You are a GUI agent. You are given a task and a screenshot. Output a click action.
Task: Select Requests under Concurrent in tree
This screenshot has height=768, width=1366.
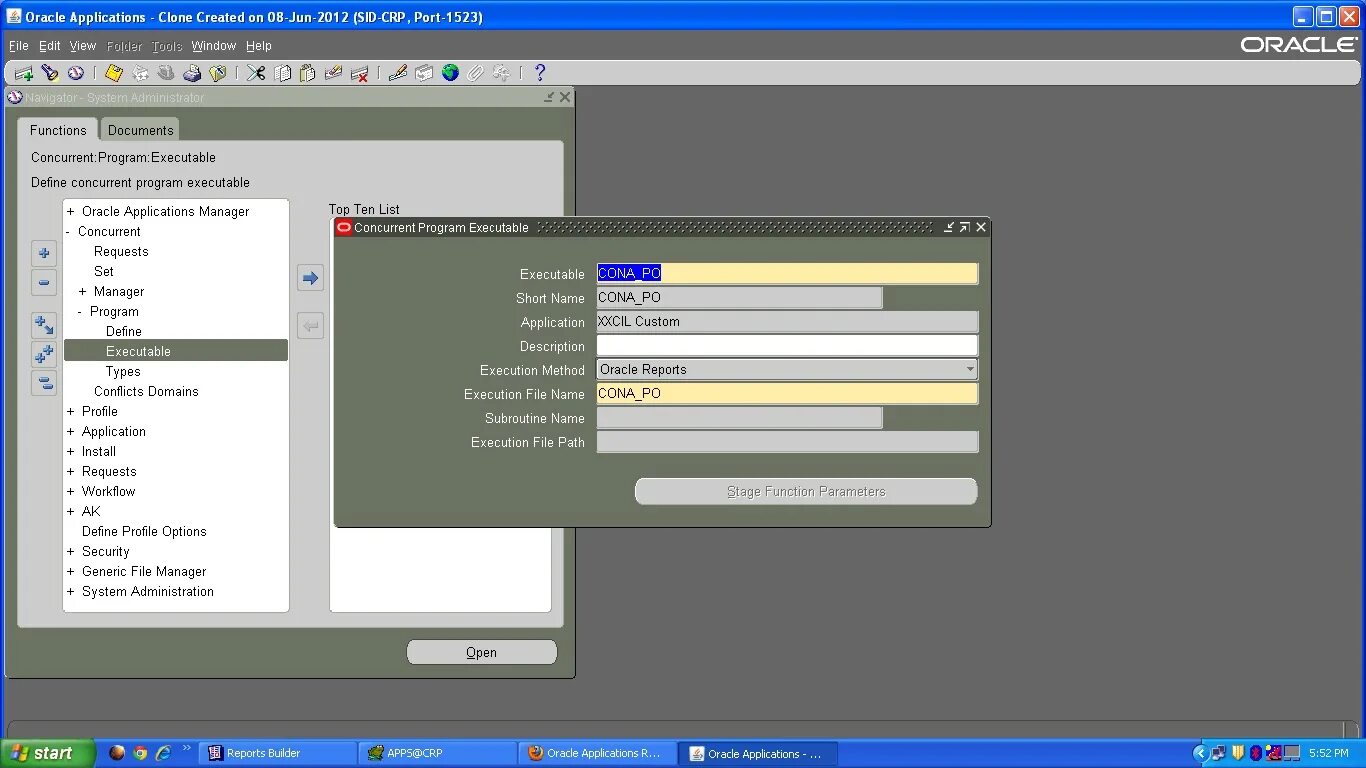[x=121, y=251]
